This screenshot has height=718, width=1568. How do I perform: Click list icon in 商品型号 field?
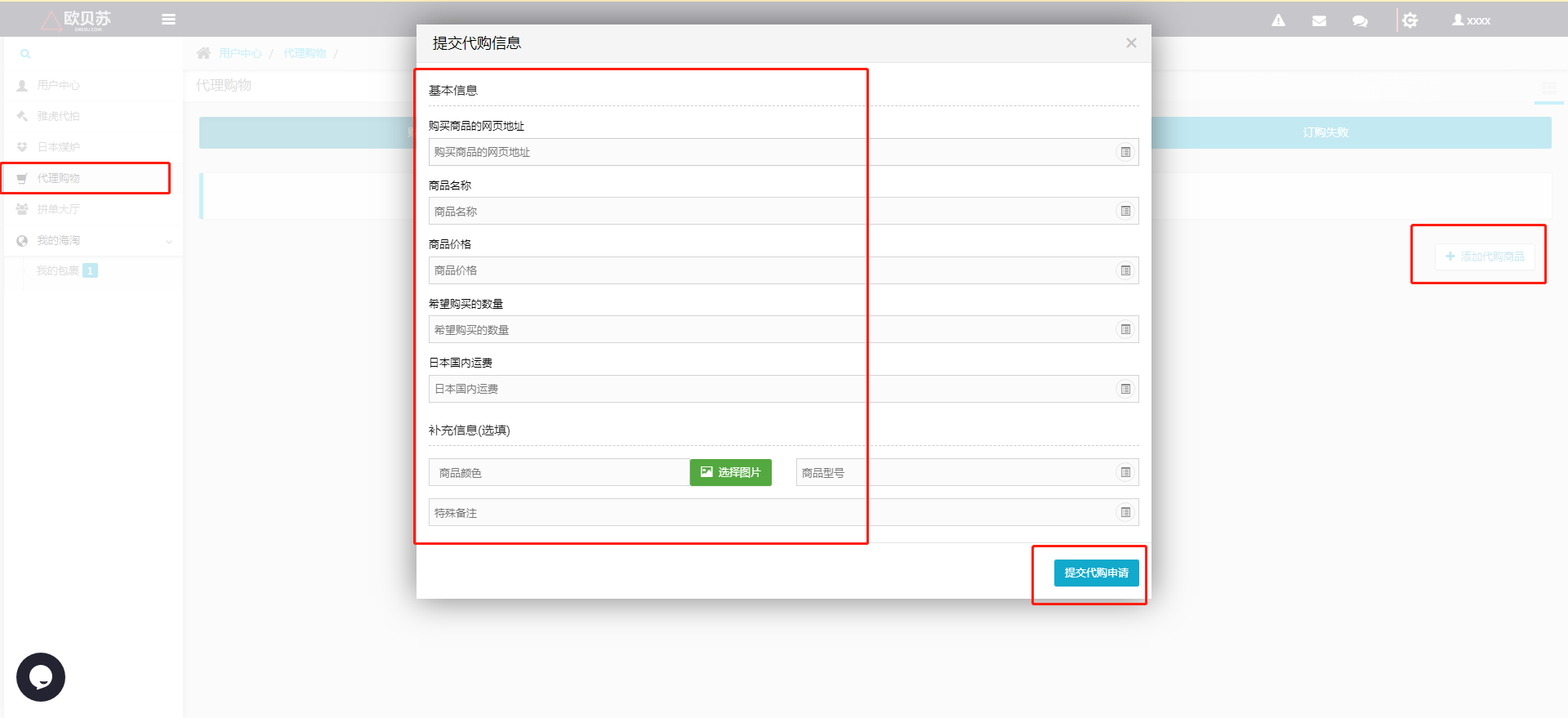coord(1125,472)
